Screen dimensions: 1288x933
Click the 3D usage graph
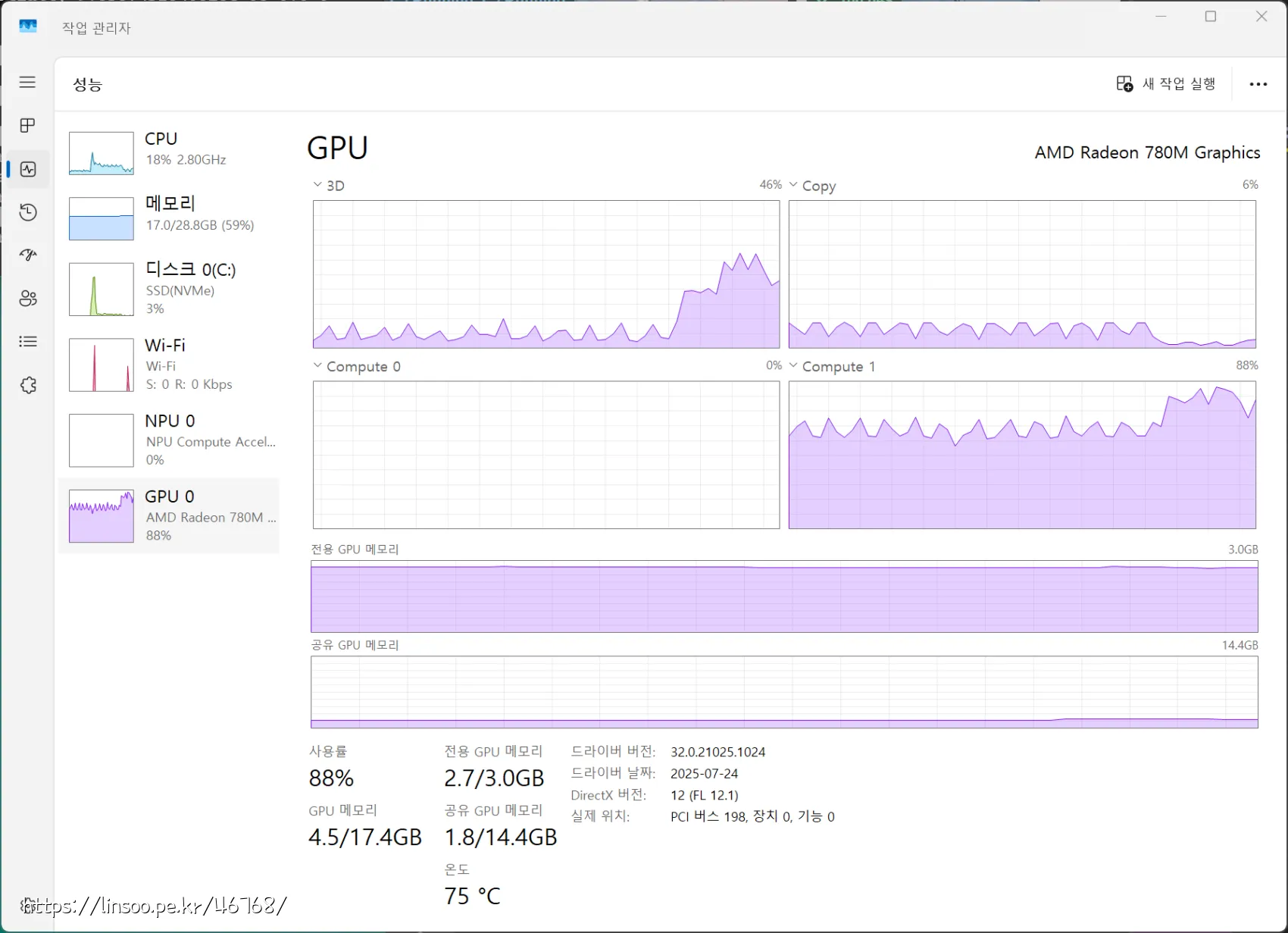coord(546,274)
